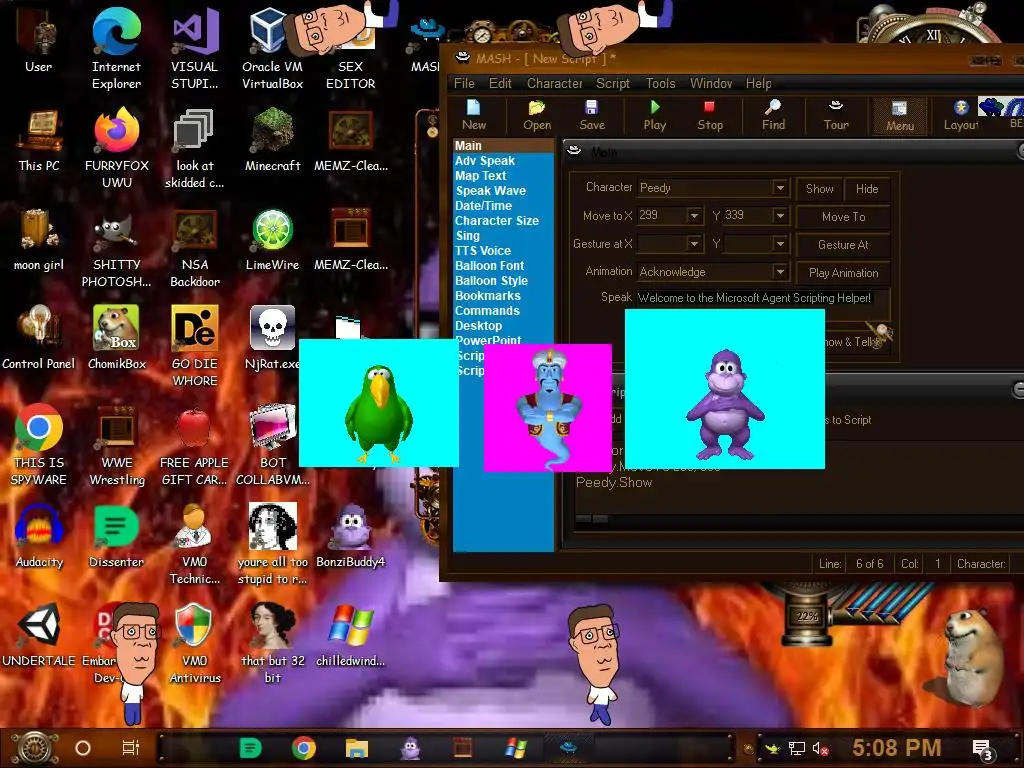This screenshot has height=768, width=1024.
Task: Open notification center in the taskbar
Action: (x=983, y=749)
